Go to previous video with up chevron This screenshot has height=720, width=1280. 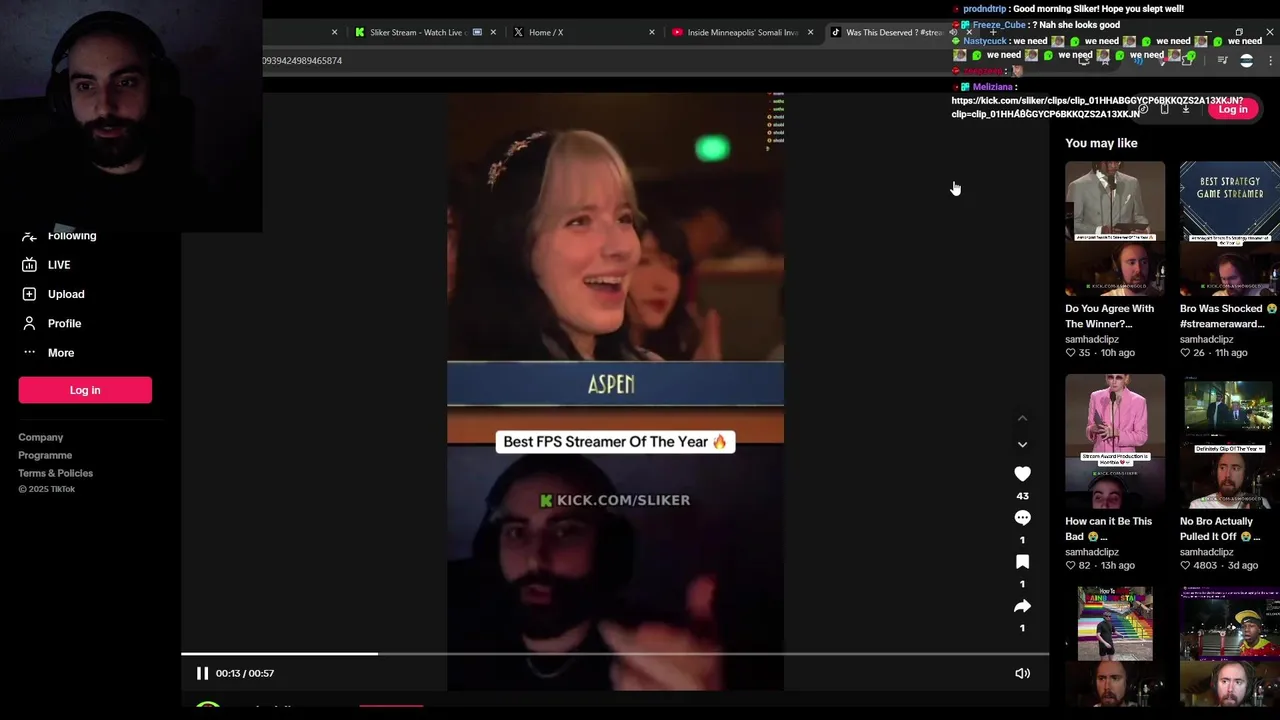1022,418
